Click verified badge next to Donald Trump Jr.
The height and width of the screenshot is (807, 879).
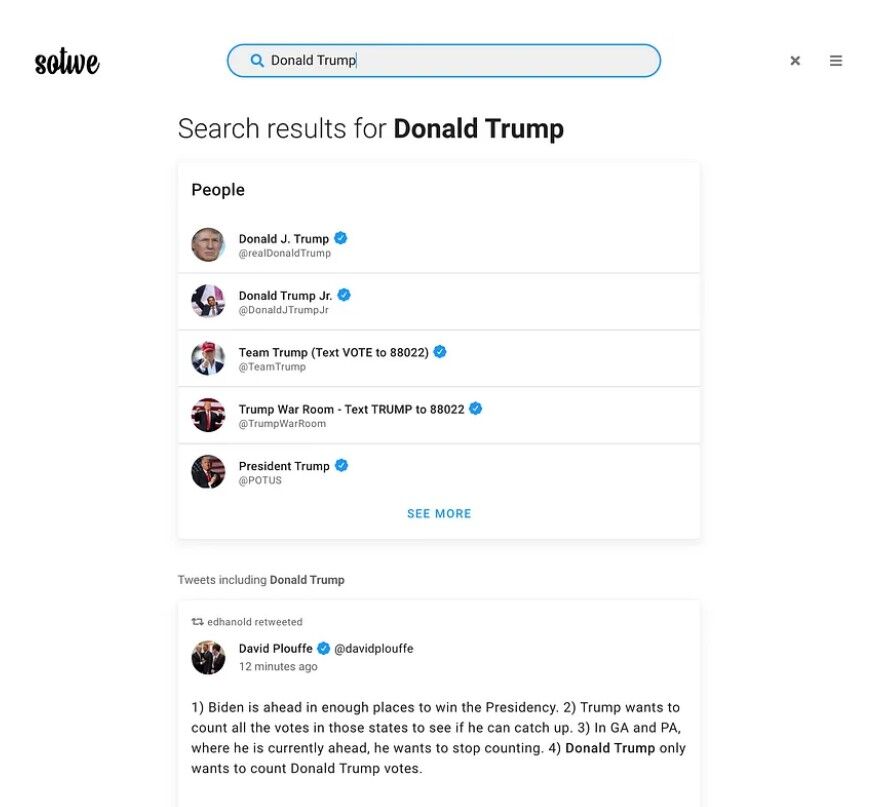344,295
